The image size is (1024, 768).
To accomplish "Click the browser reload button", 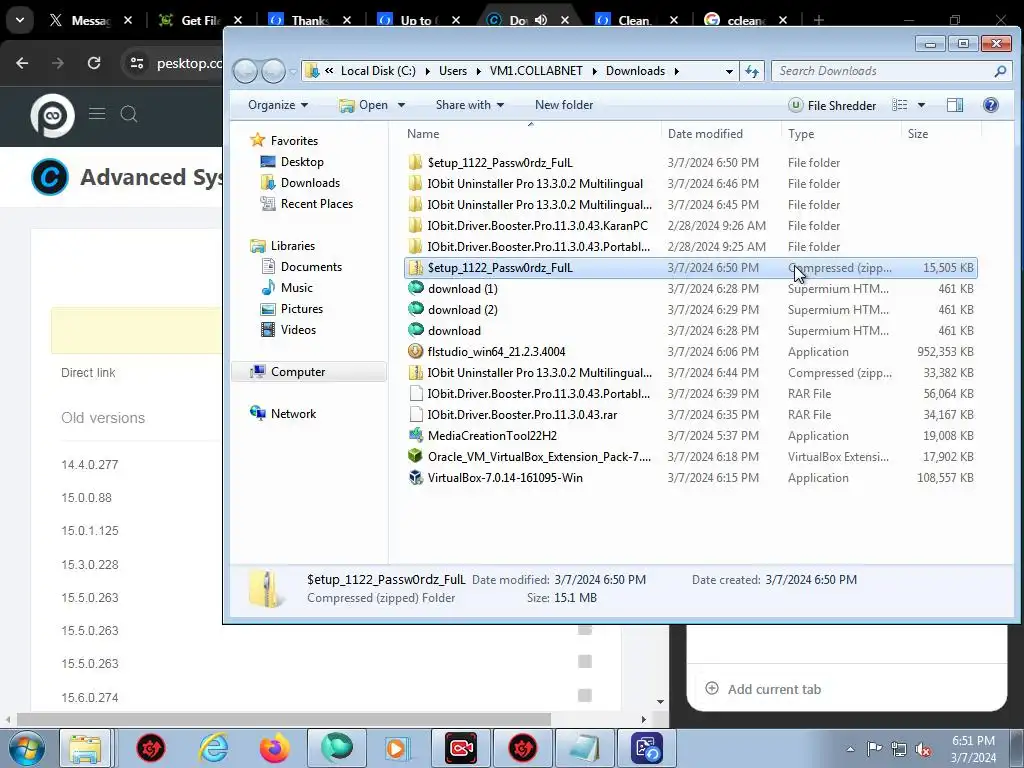I will [94, 63].
